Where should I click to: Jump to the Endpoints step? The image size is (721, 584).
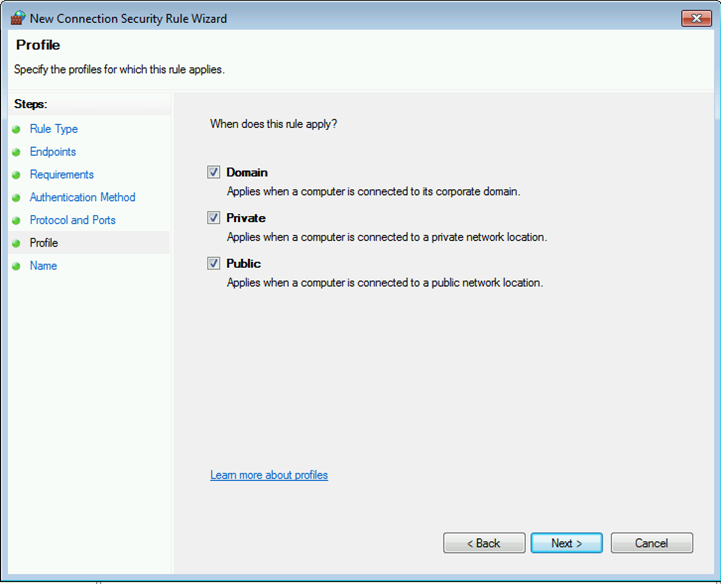(52, 152)
